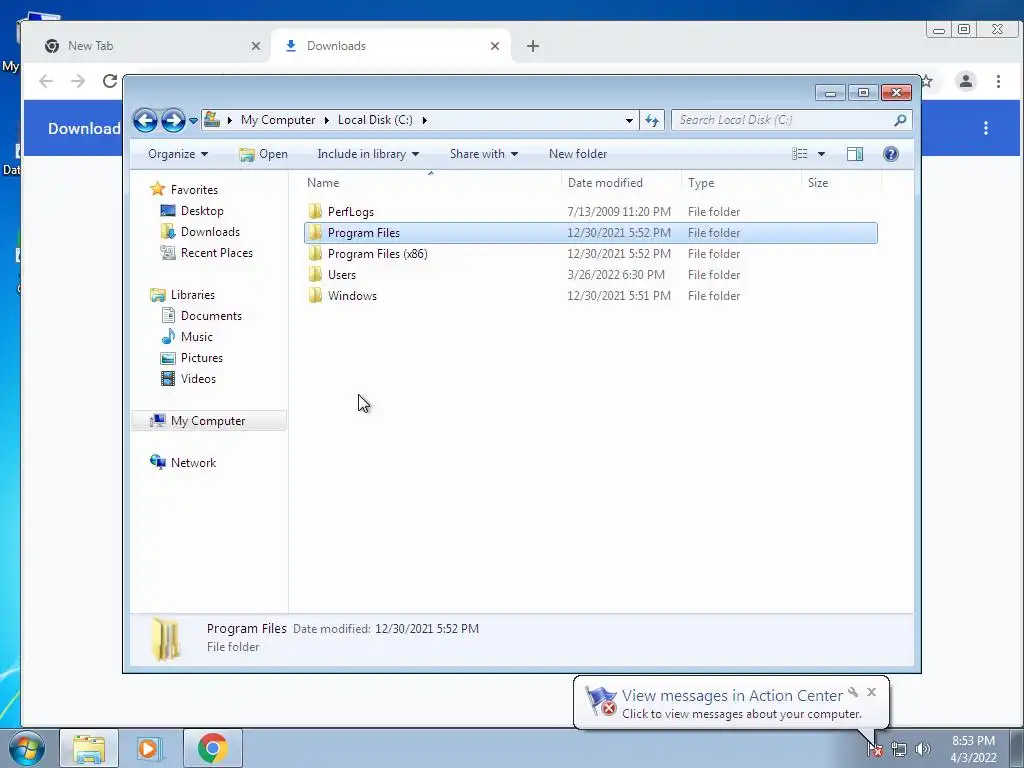Sort by the Type column header
This screenshot has width=1024, height=768.
741,183
